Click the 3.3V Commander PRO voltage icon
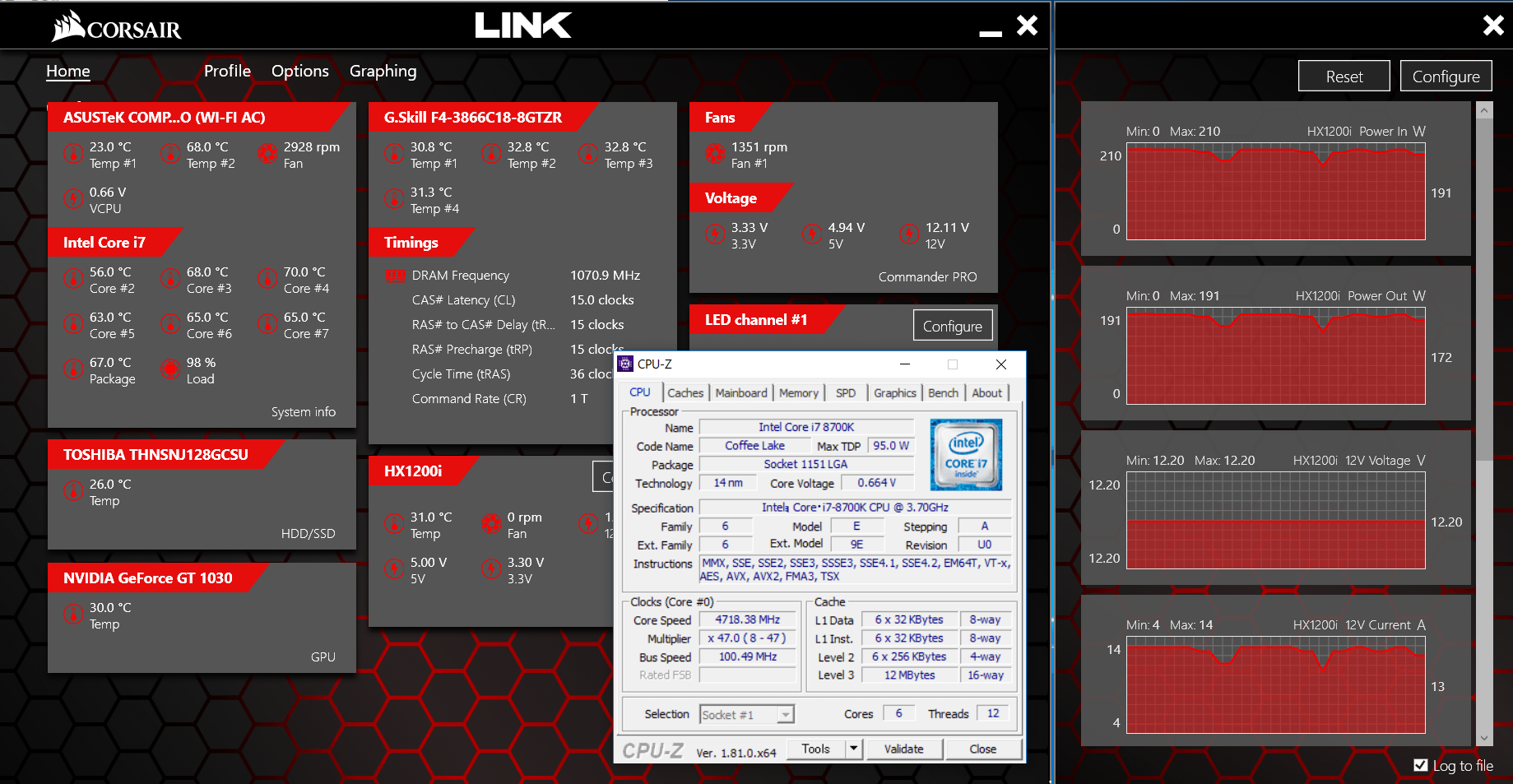The height and width of the screenshot is (784, 1513). pyautogui.click(x=715, y=234)
